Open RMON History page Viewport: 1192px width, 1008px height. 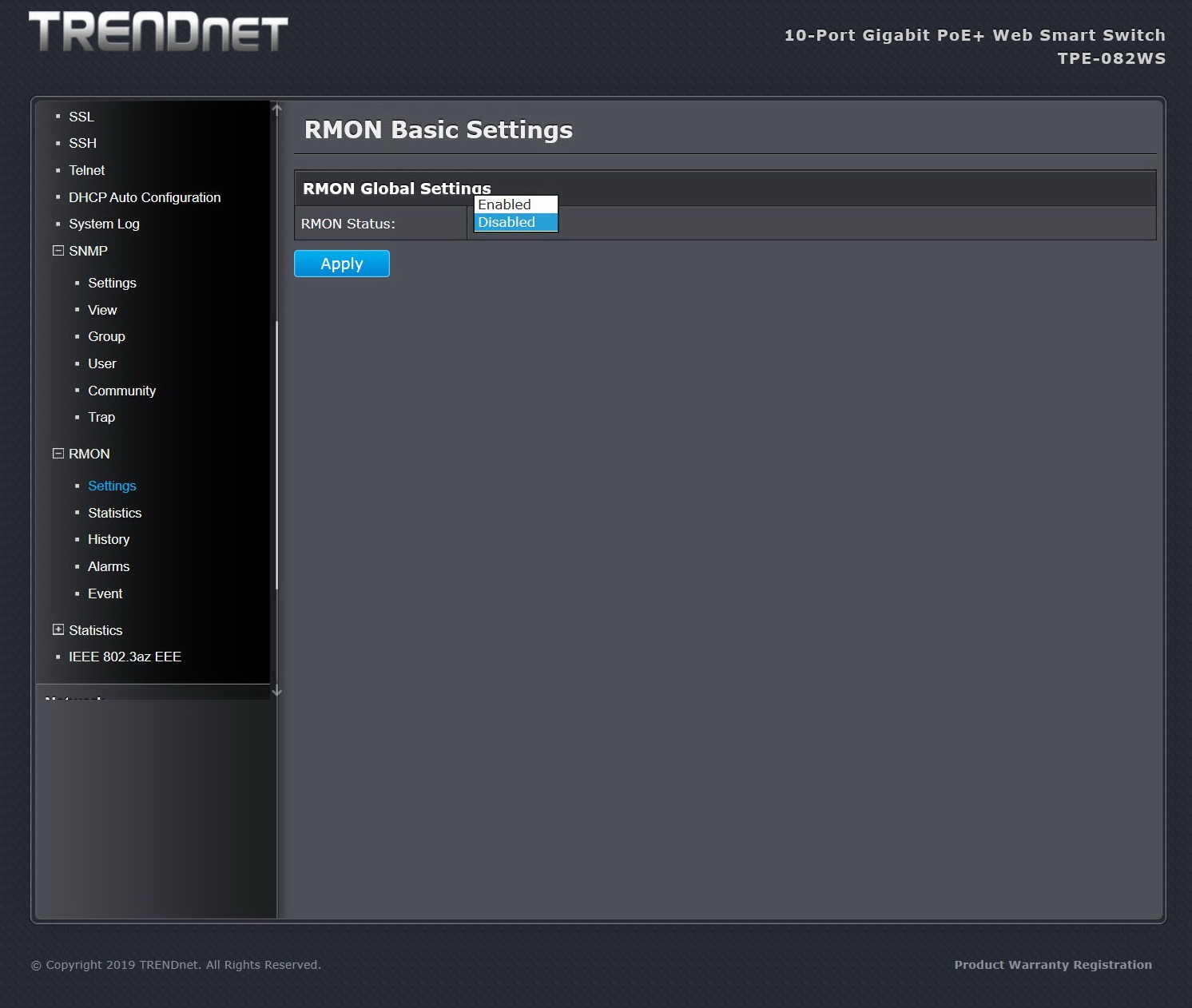pyautogui.click(x=109, y=539)
